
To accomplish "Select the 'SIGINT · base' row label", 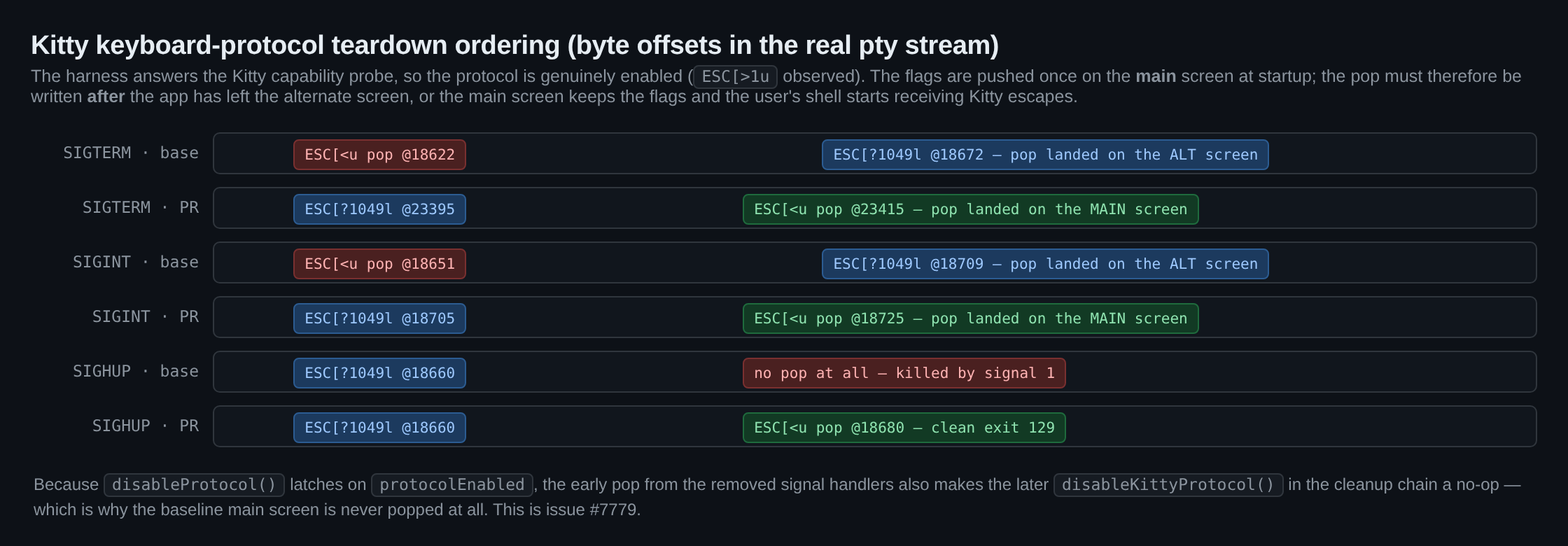I will 136,262.
